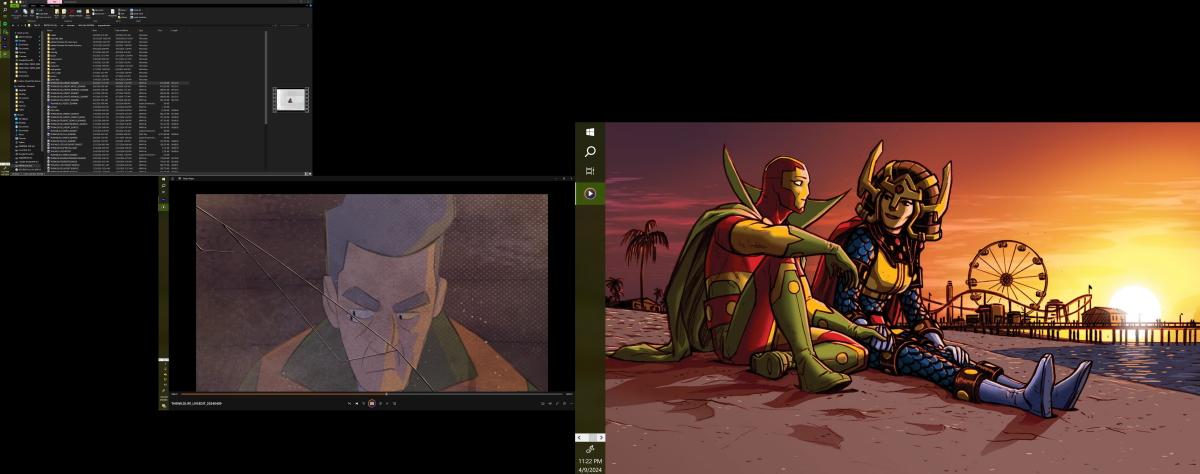Open the Start menu on the wallpaper monitor taskbar

point(590,131)
